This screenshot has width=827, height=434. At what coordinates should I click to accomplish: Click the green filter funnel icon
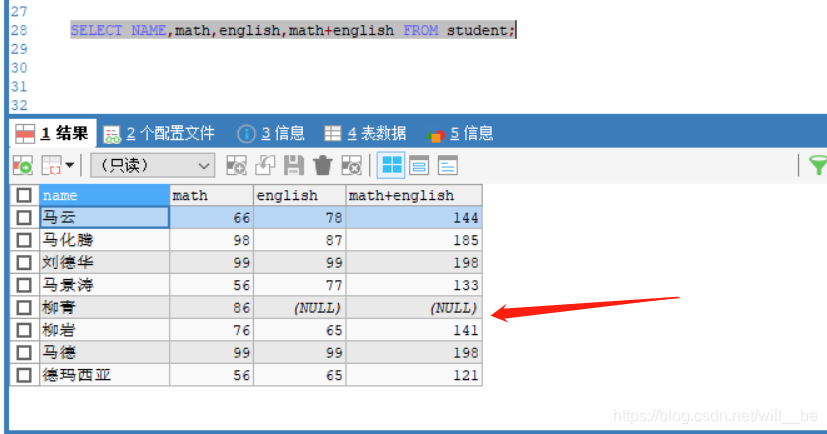818,166
